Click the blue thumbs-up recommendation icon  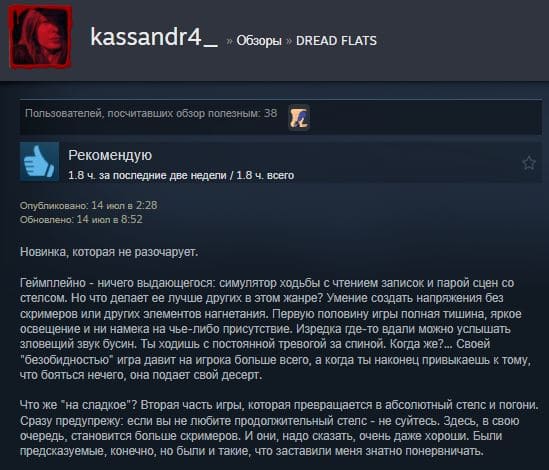39,161
